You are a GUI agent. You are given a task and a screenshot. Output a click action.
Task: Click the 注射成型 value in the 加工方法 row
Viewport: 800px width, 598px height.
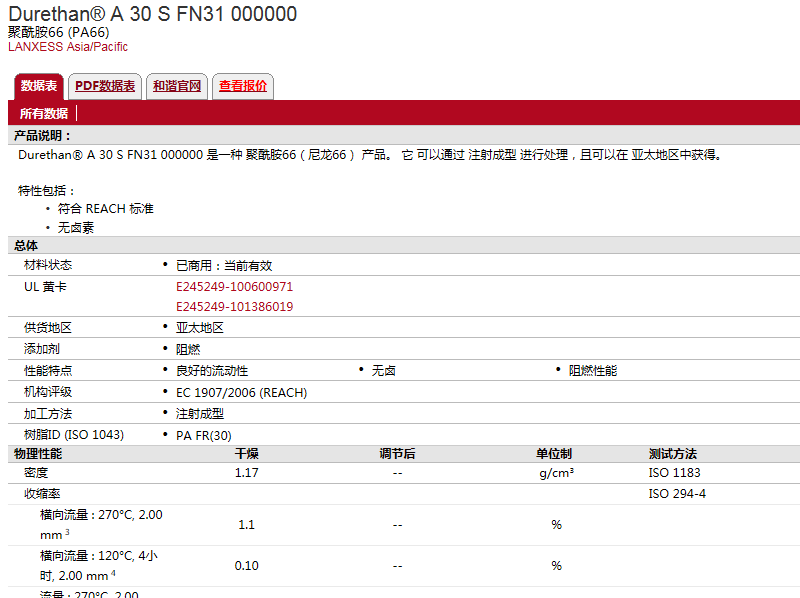click(x=200, y=414)
